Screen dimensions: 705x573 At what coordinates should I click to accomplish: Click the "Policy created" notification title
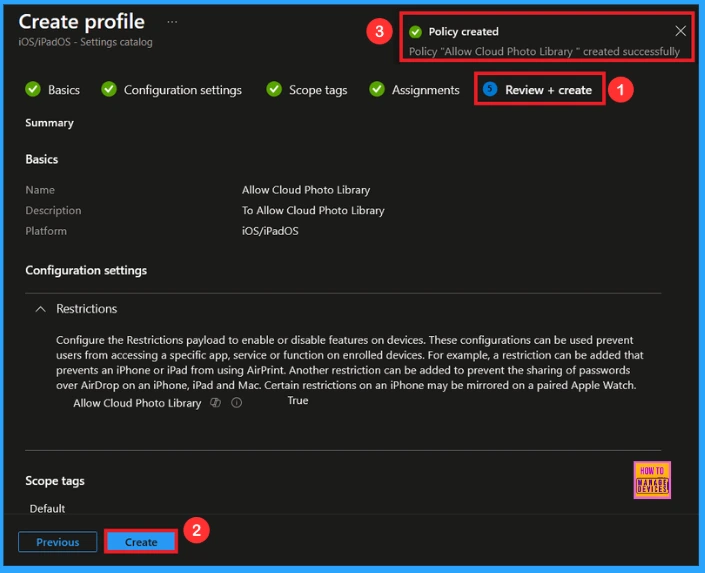click(x=464, y=31)
